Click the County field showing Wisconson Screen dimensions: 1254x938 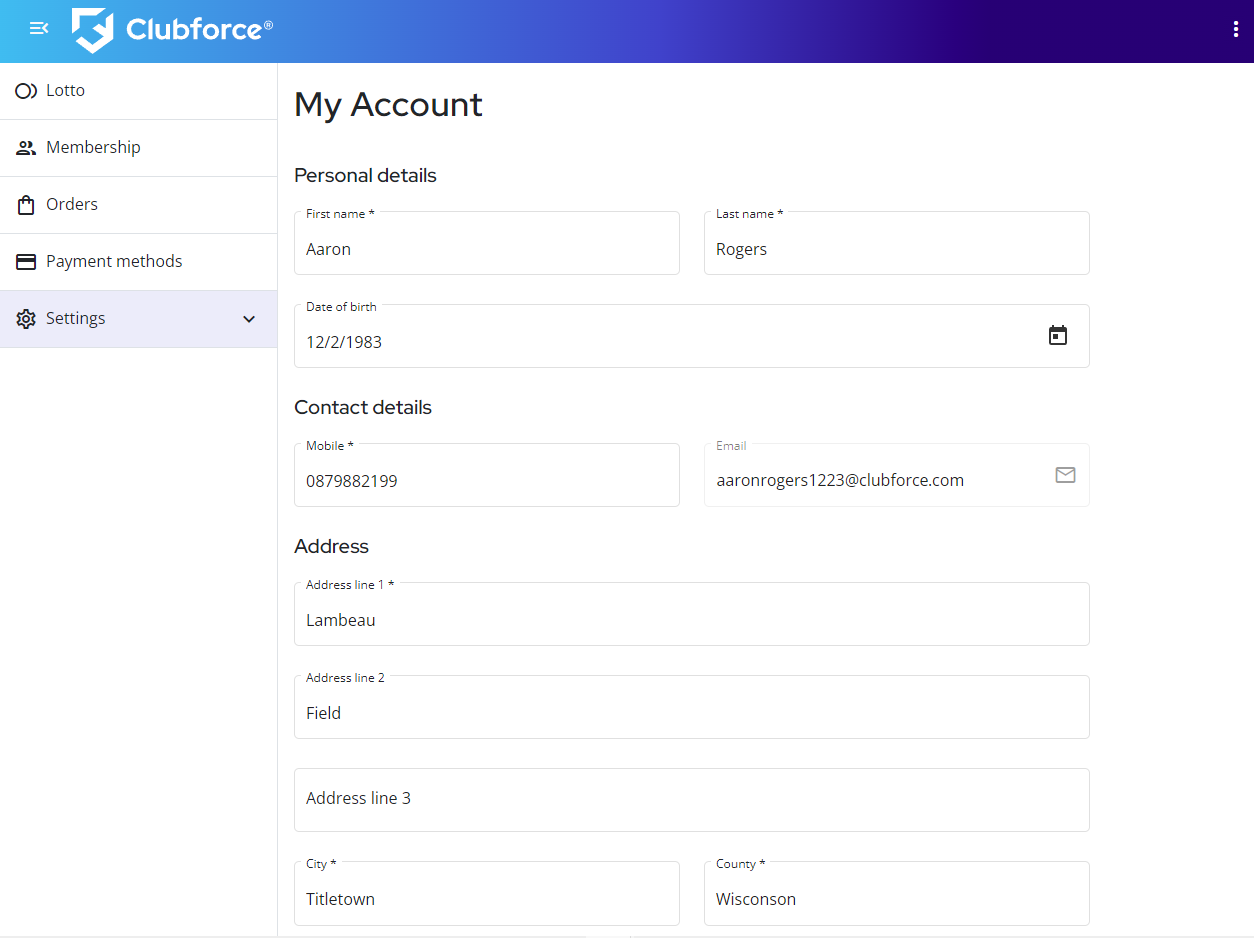pyautogui.click(x=896, y=899)
